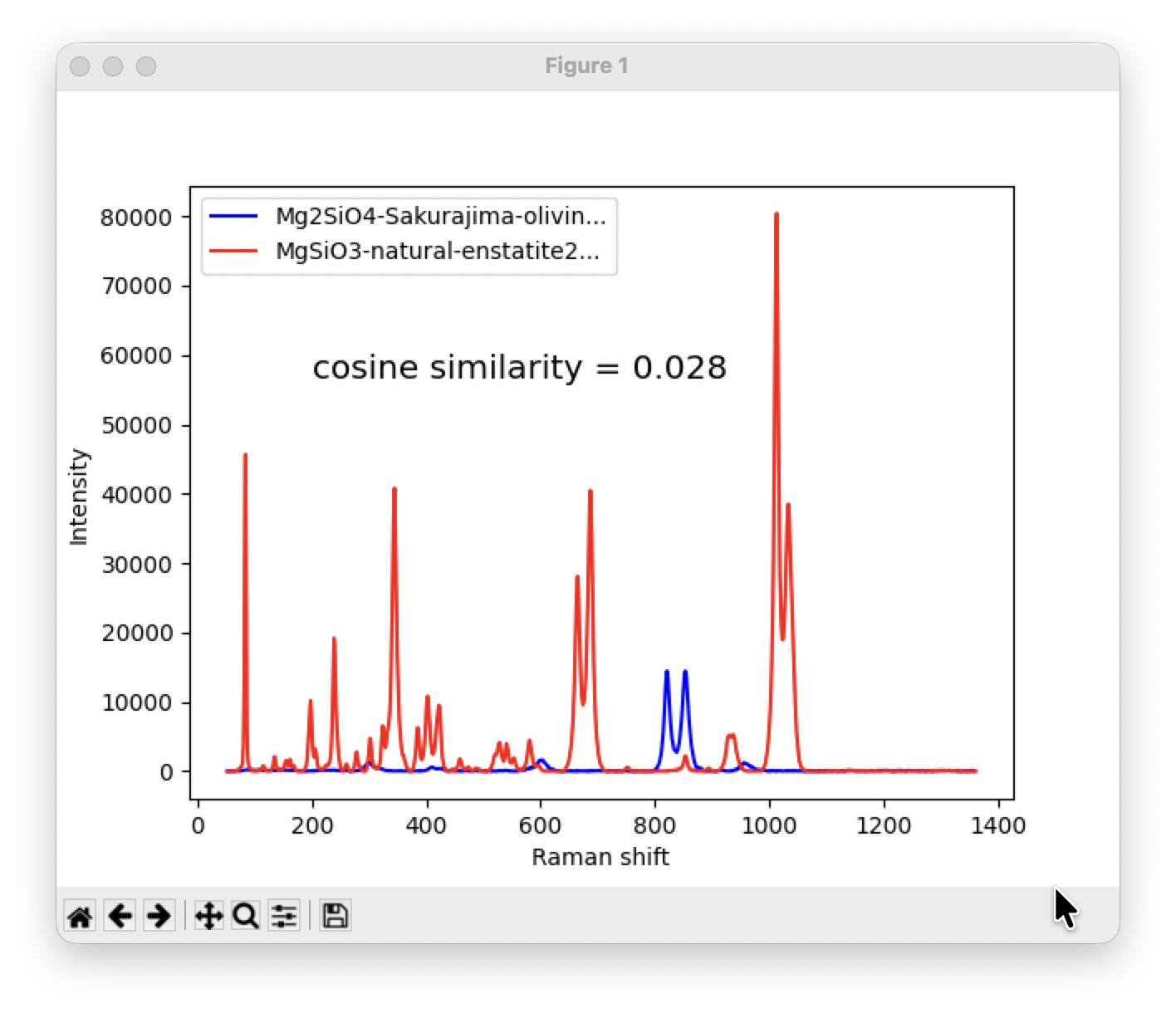This screenshot has width=1176, height=1013.
Task: Maximize the Figure 1 window
Action: [x=146, y=66]
